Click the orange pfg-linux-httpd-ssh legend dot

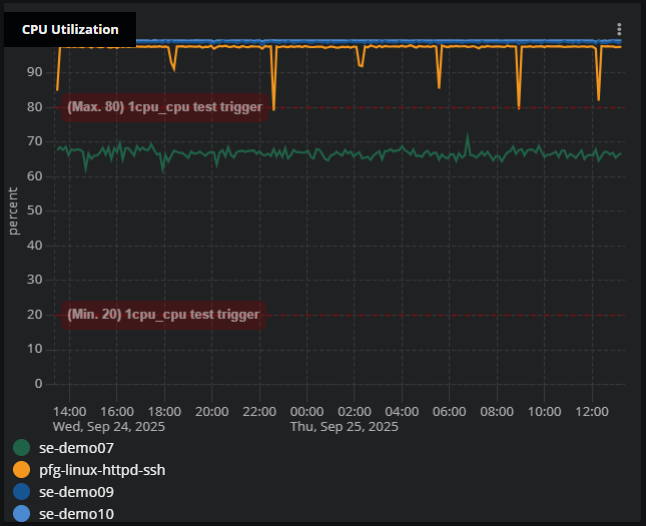(x=21, y=469)
